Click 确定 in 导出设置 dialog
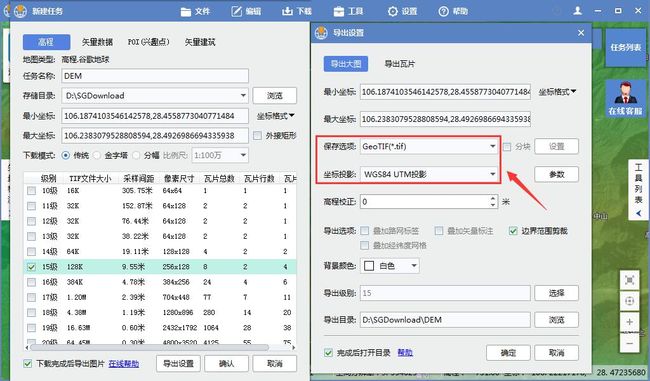This screenshot has width=650, height=381. [x=508, y=353]
